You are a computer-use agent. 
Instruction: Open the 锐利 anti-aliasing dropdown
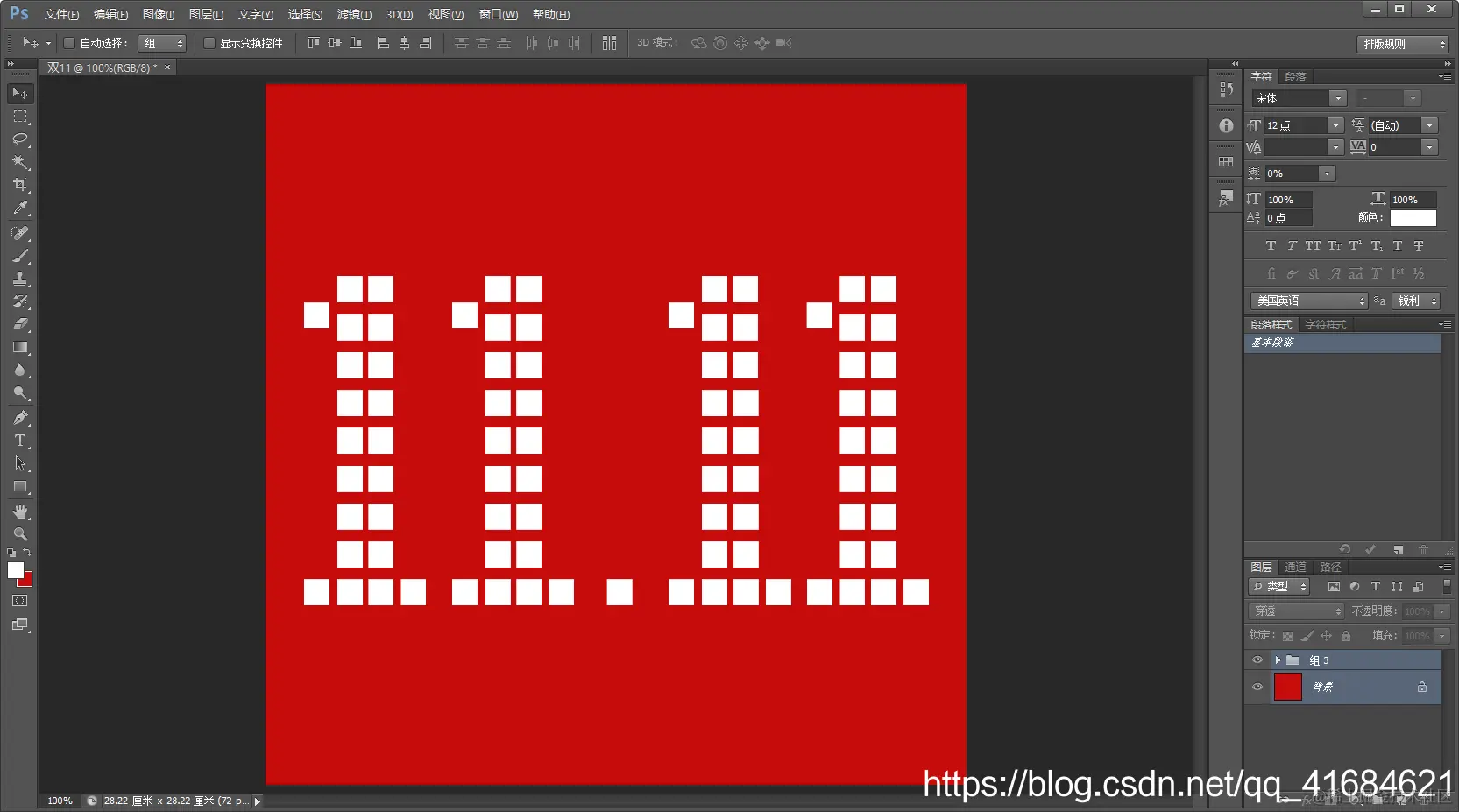[1417, 300]
